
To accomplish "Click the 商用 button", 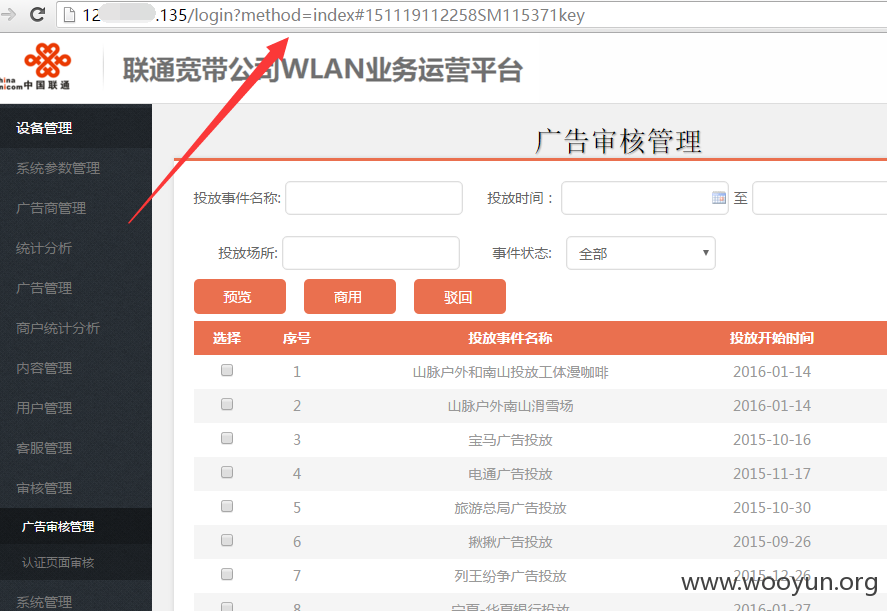I will click(350, 296).
